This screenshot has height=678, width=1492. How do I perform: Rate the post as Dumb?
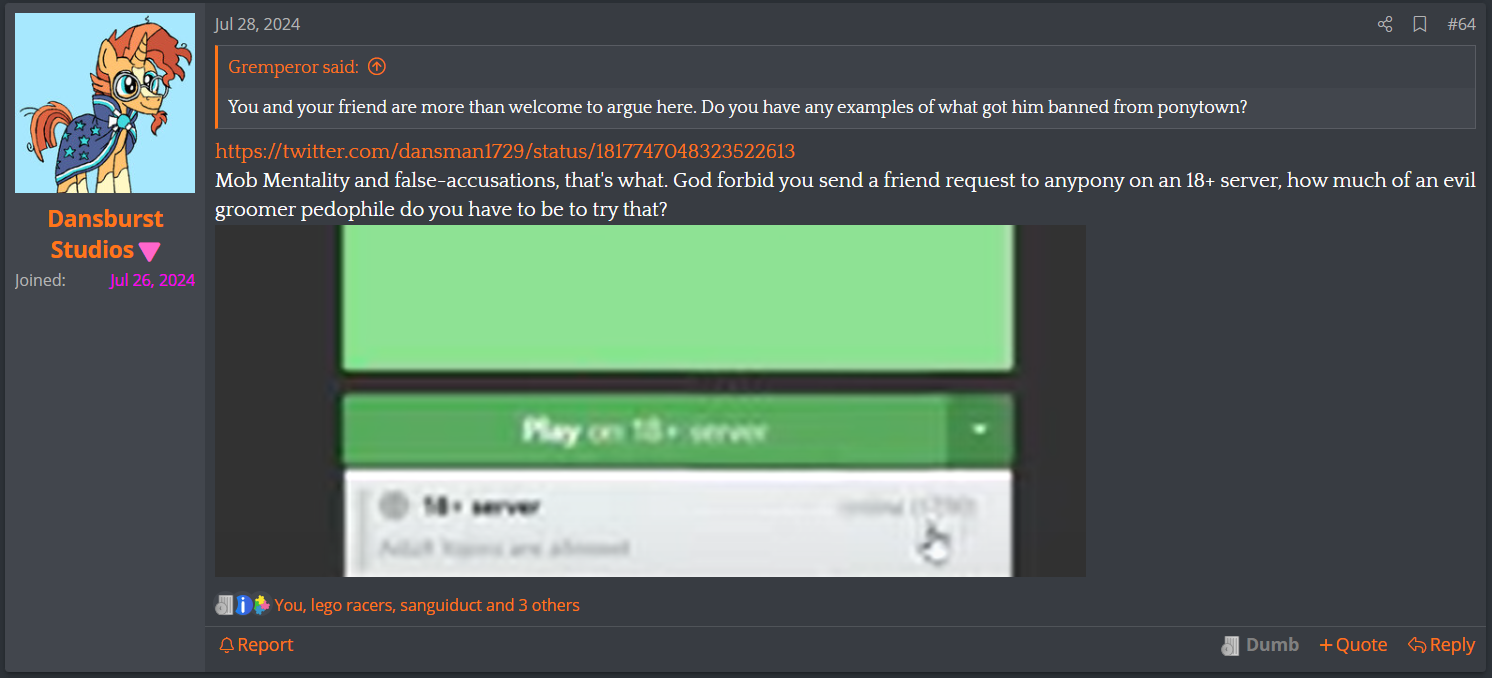point(1260,645)
